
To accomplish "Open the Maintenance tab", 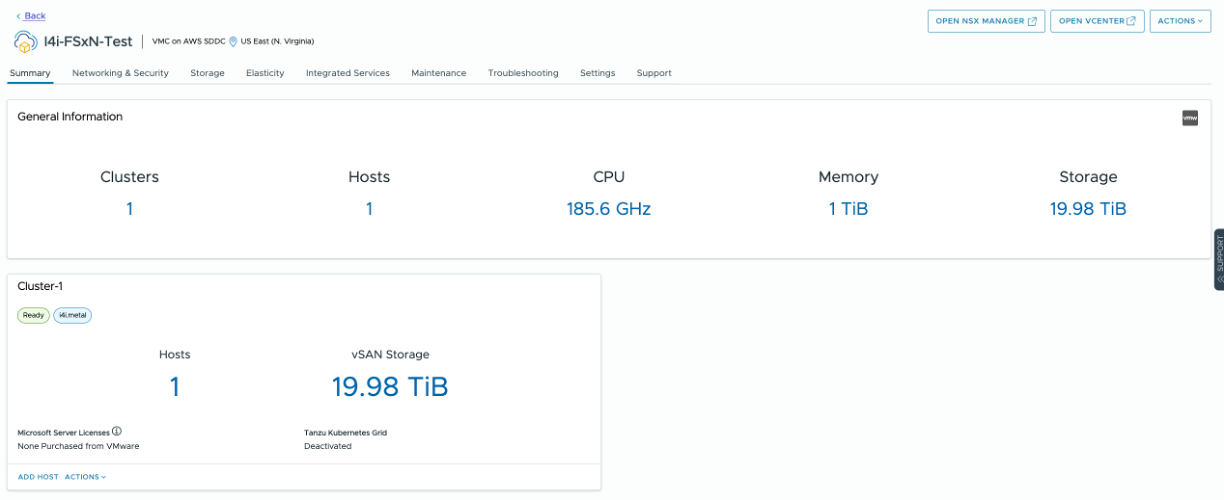I will [x=438, y=73].
